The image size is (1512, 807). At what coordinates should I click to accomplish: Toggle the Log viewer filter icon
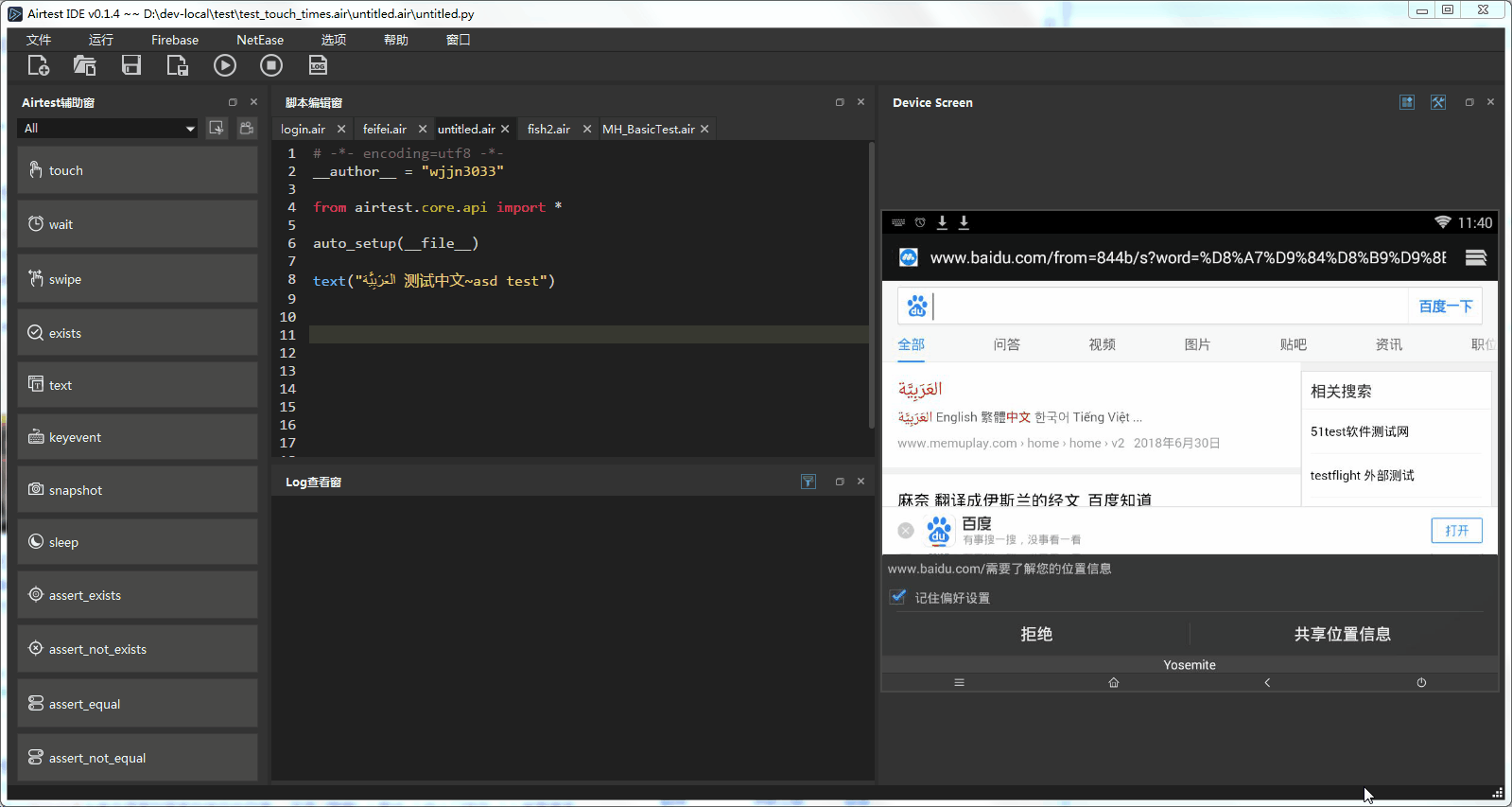[x=808, y=482]
